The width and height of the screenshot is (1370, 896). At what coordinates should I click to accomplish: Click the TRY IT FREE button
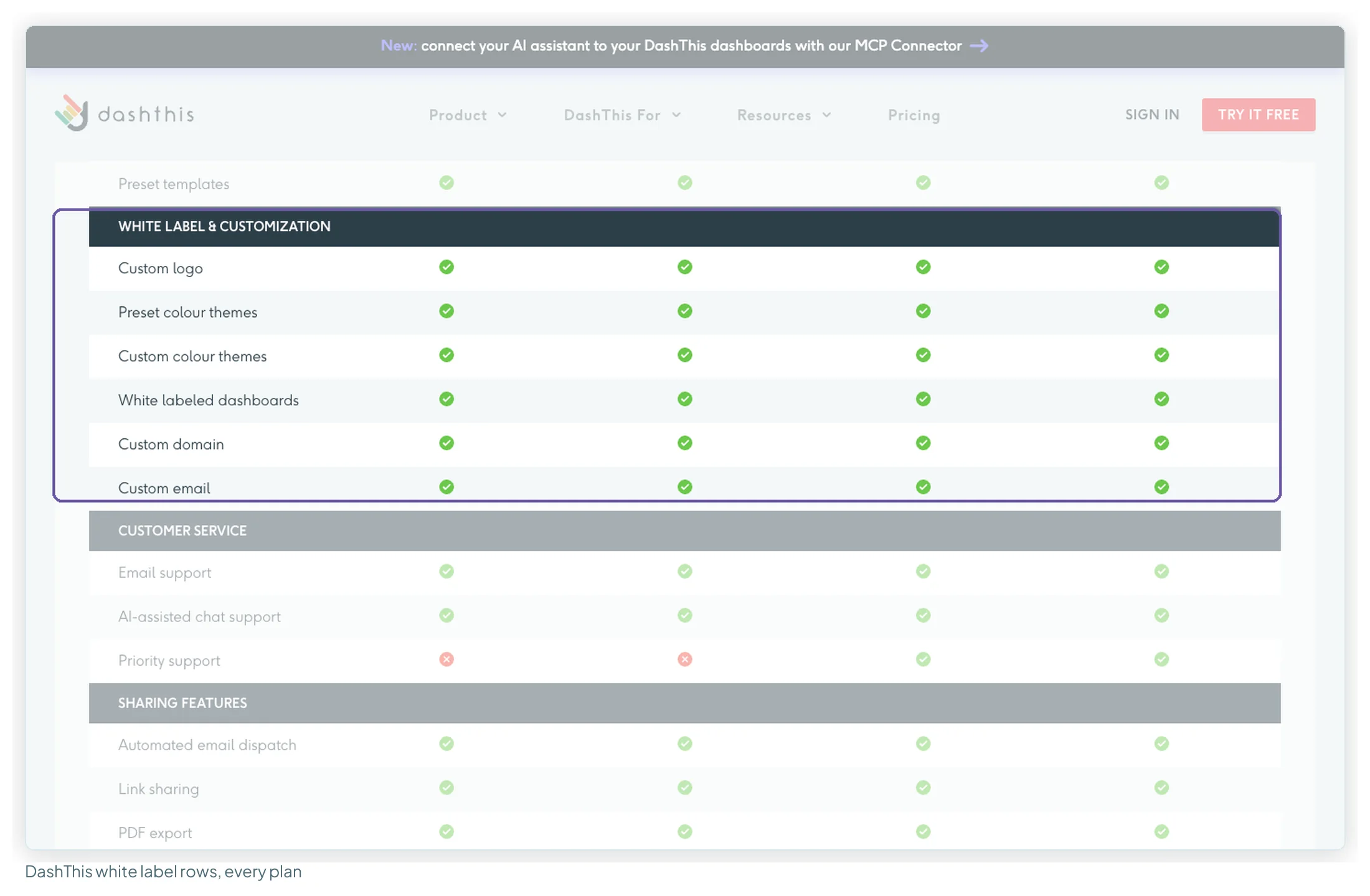pos(1259,115)
